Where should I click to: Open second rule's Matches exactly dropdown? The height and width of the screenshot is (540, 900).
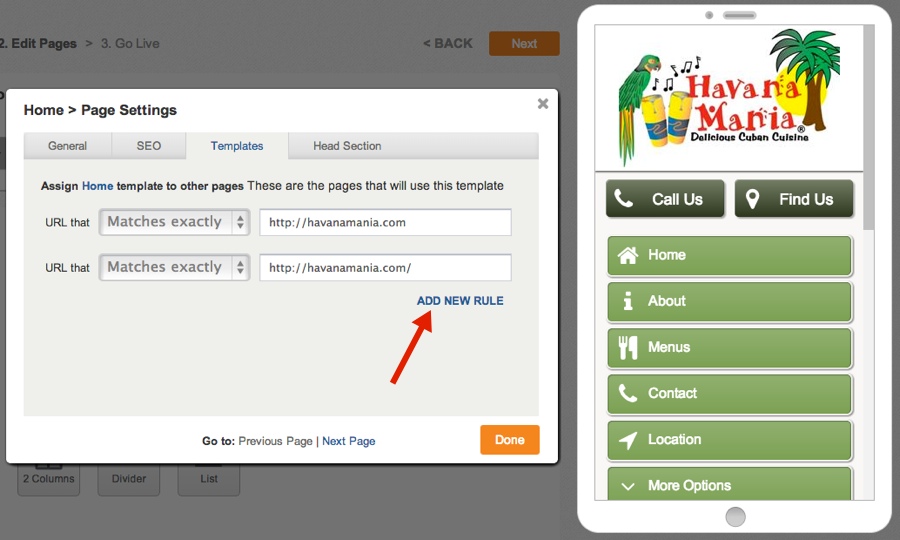point(174,267)
